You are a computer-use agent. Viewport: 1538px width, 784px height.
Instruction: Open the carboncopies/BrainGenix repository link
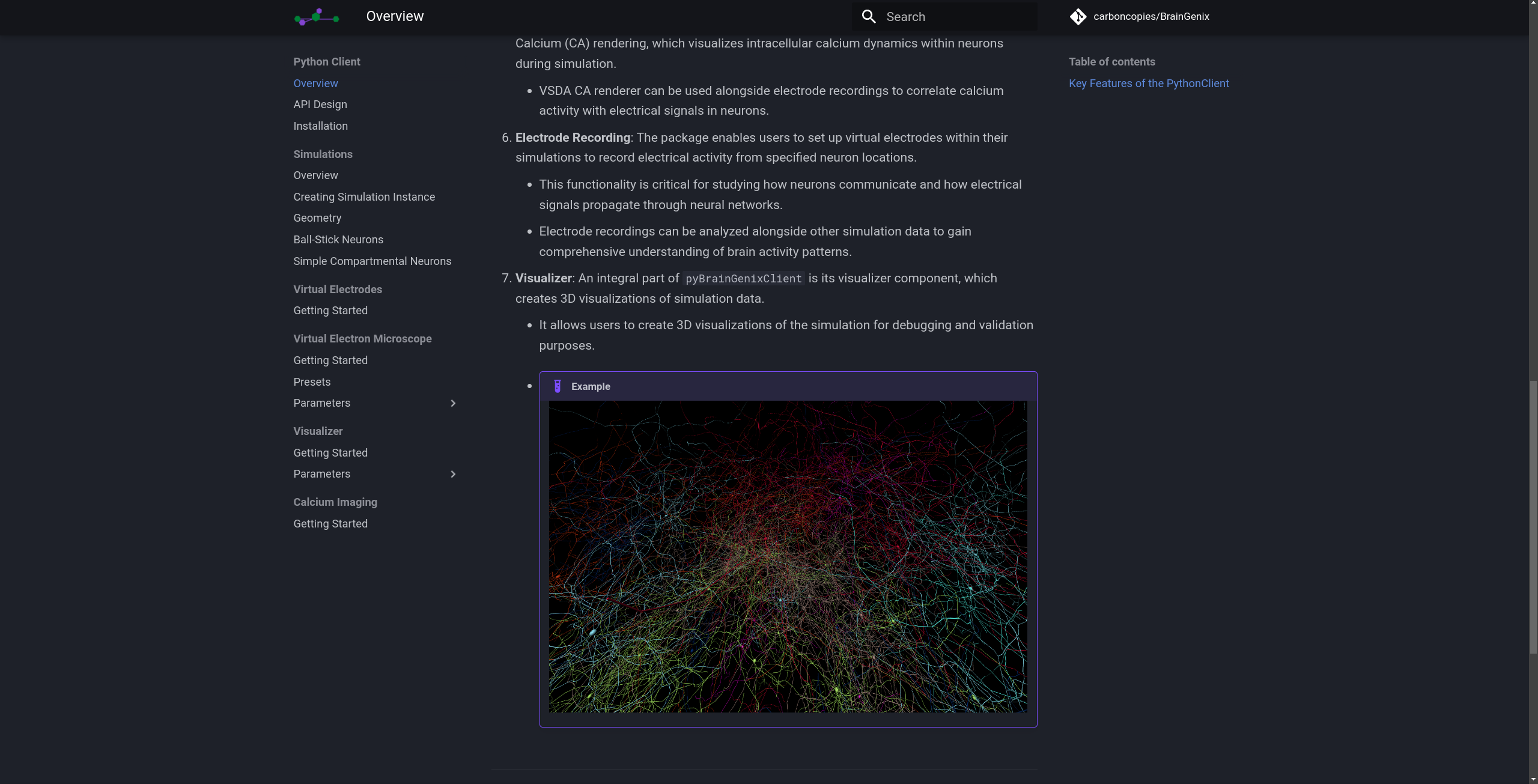coord(1150,17)
